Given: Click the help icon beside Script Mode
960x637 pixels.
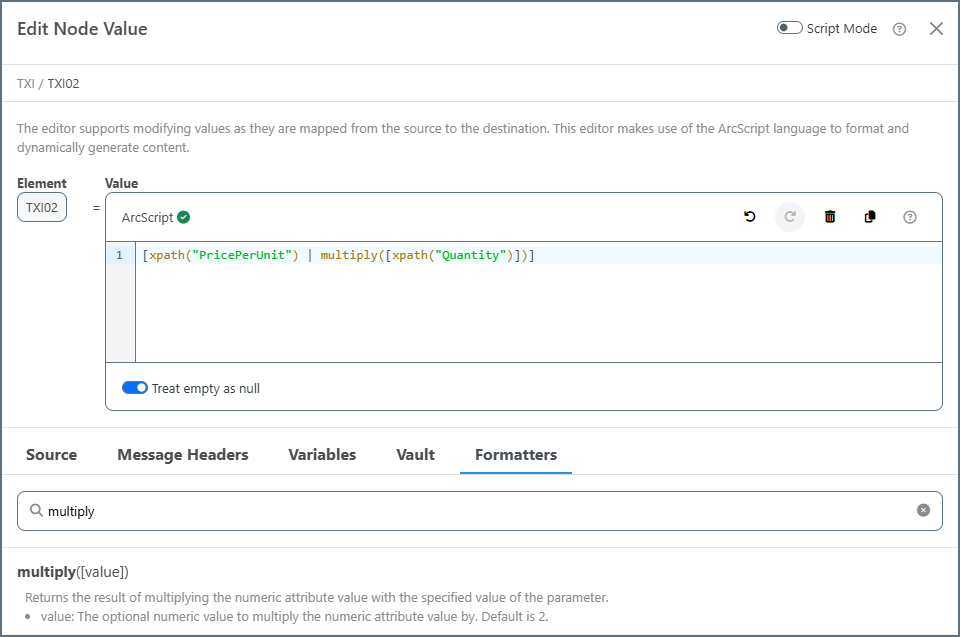Looking at the screenshot, I should point(899,29).
